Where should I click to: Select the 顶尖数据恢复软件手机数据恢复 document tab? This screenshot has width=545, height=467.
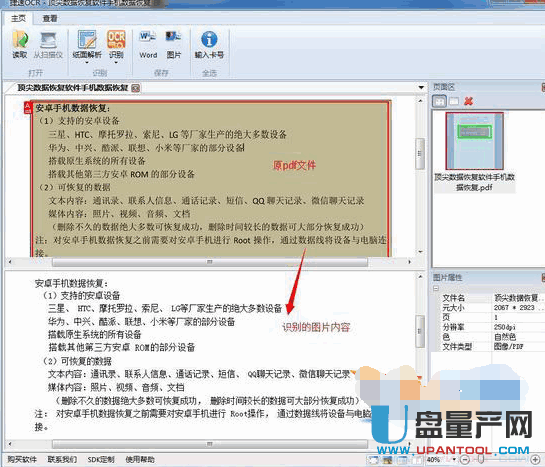pos(73,88)
